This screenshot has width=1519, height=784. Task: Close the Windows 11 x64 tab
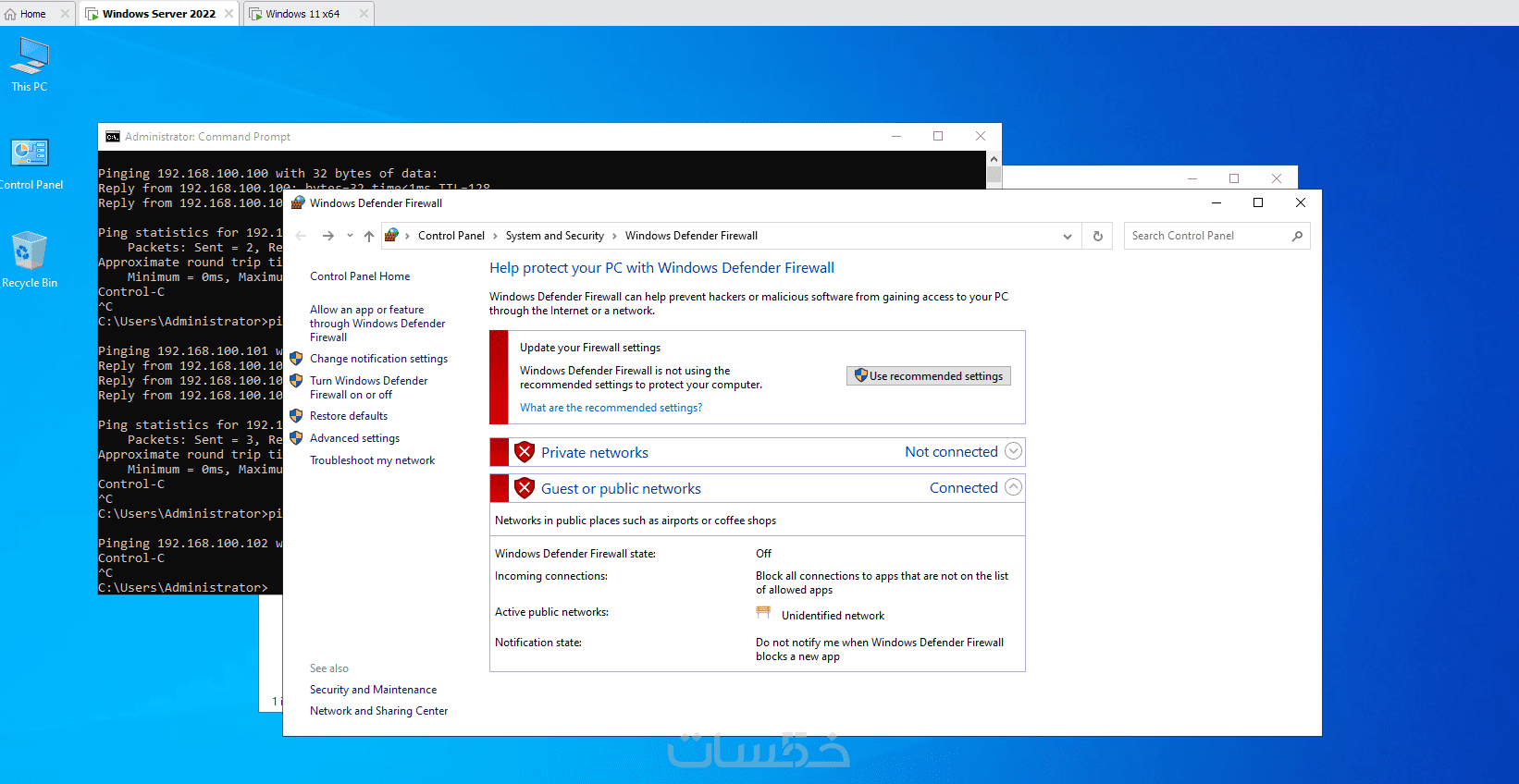point(364,14)
